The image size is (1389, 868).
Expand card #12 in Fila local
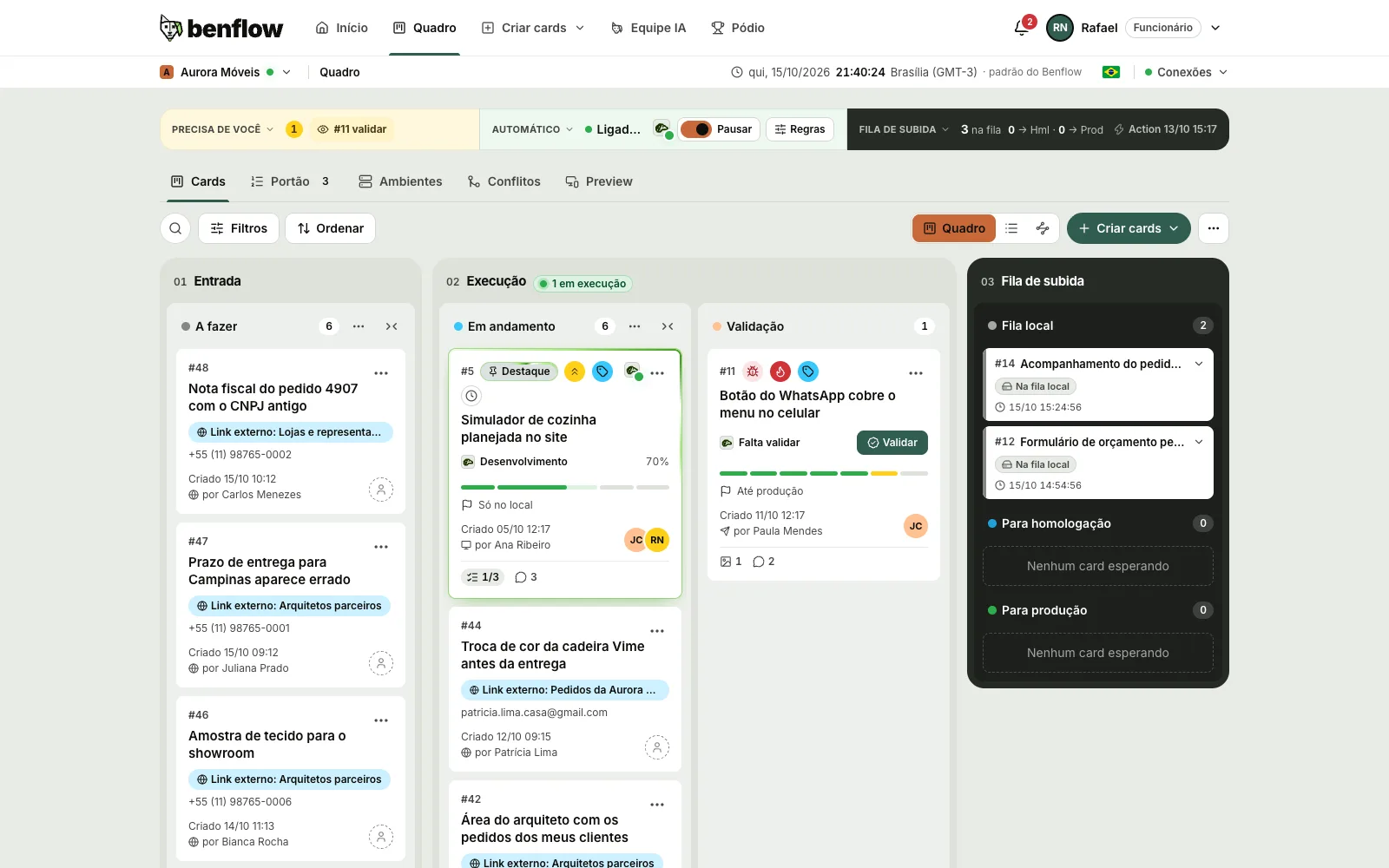[x=1199, y=442]
